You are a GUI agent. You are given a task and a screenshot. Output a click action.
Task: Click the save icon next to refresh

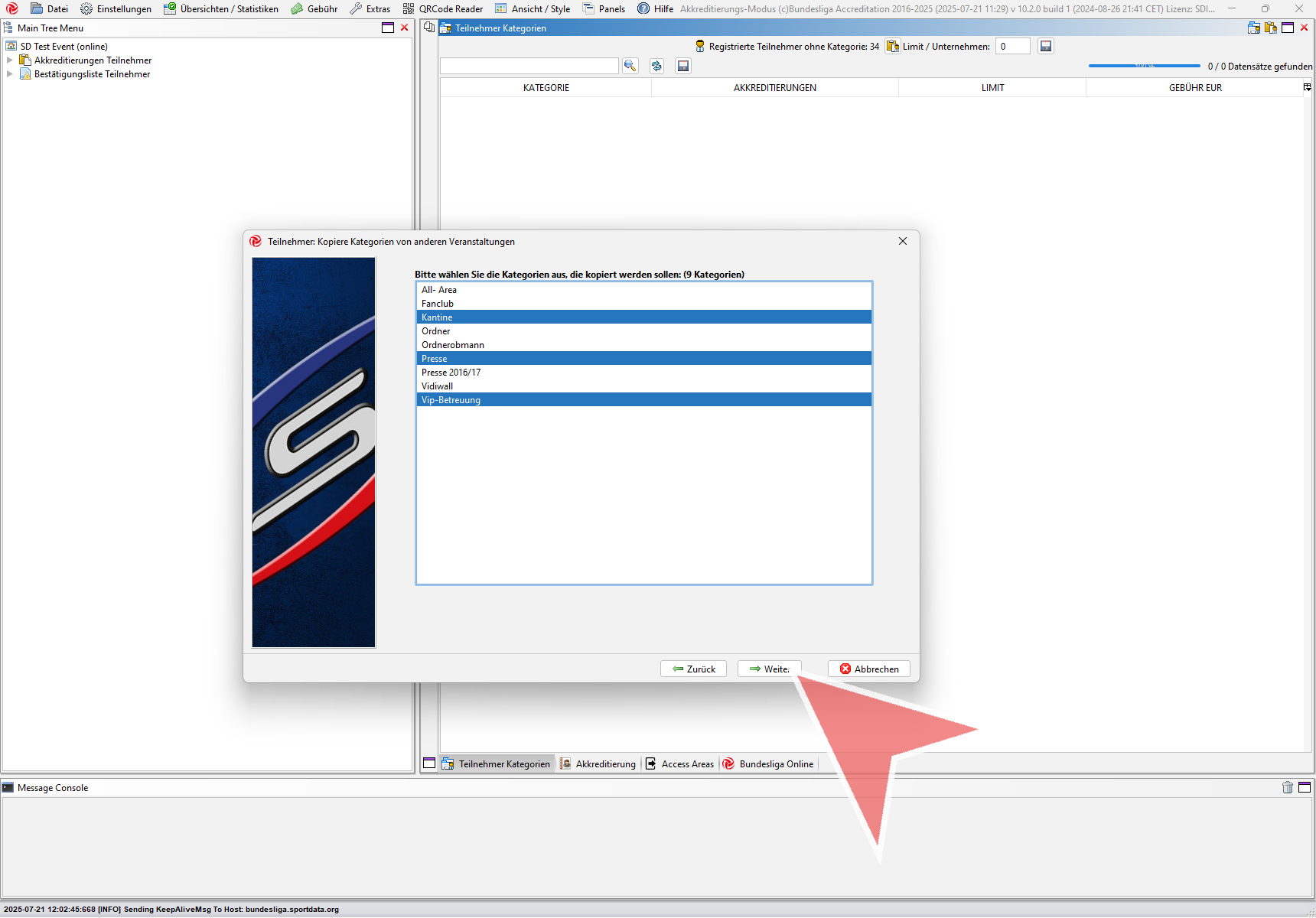pyautogui.click(x=683, y=66)
